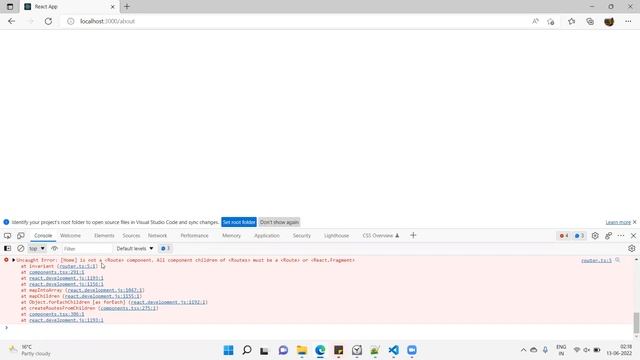
Task: Switch to the Welcome tab
Action: [x=70, y=236]
